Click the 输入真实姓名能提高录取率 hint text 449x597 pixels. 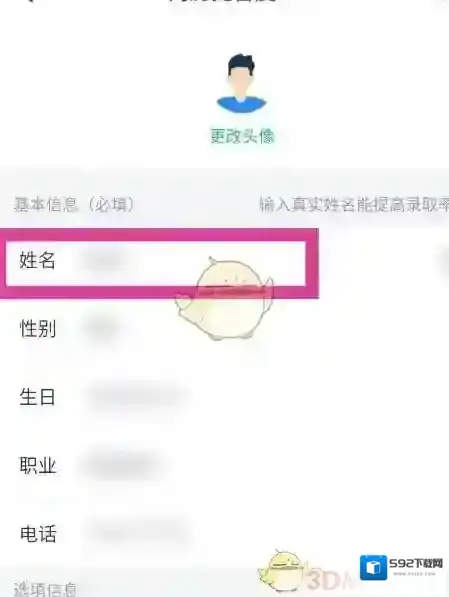coord(354,204)
